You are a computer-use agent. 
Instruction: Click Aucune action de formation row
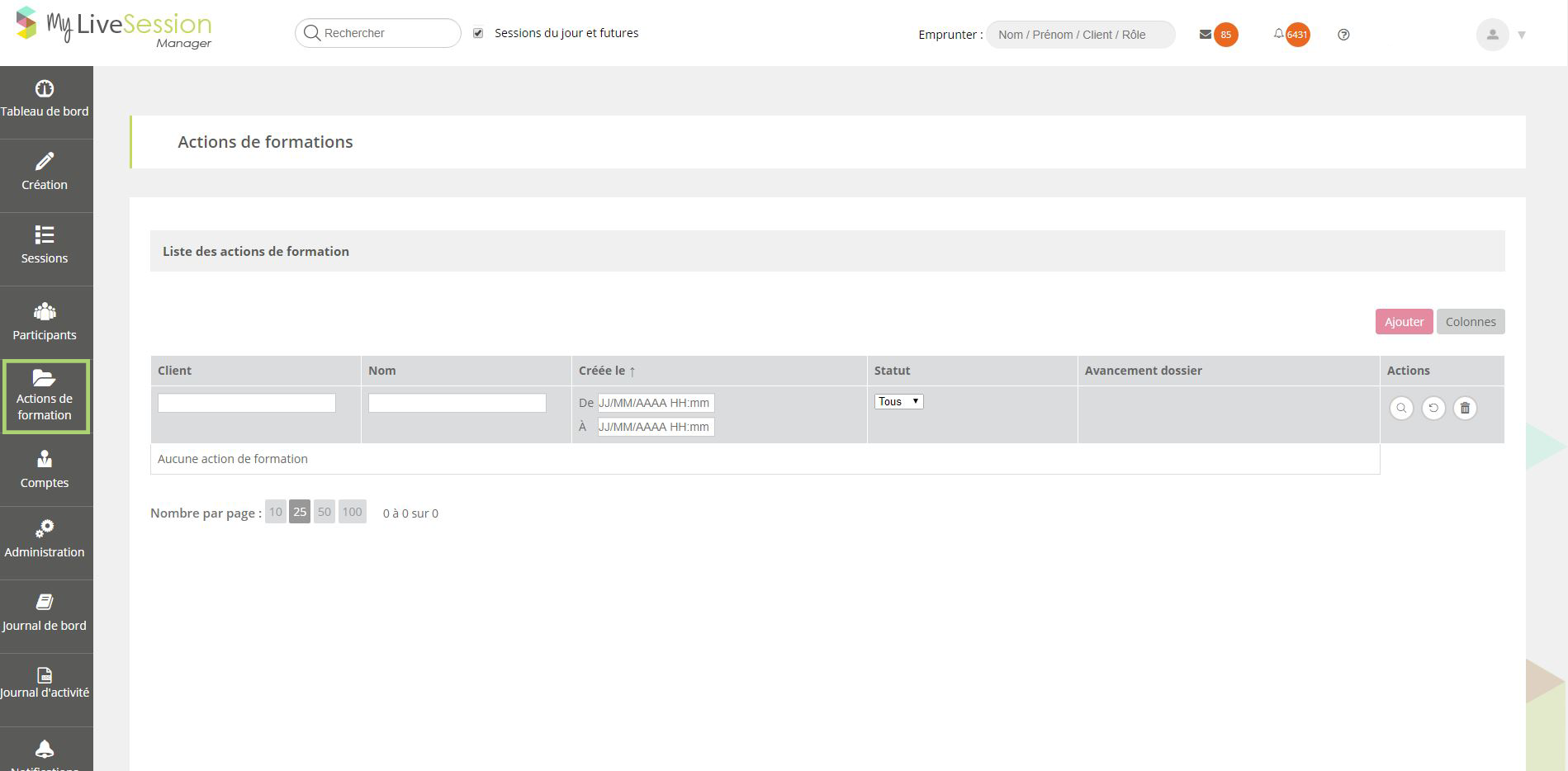click(x=765, y=459)
